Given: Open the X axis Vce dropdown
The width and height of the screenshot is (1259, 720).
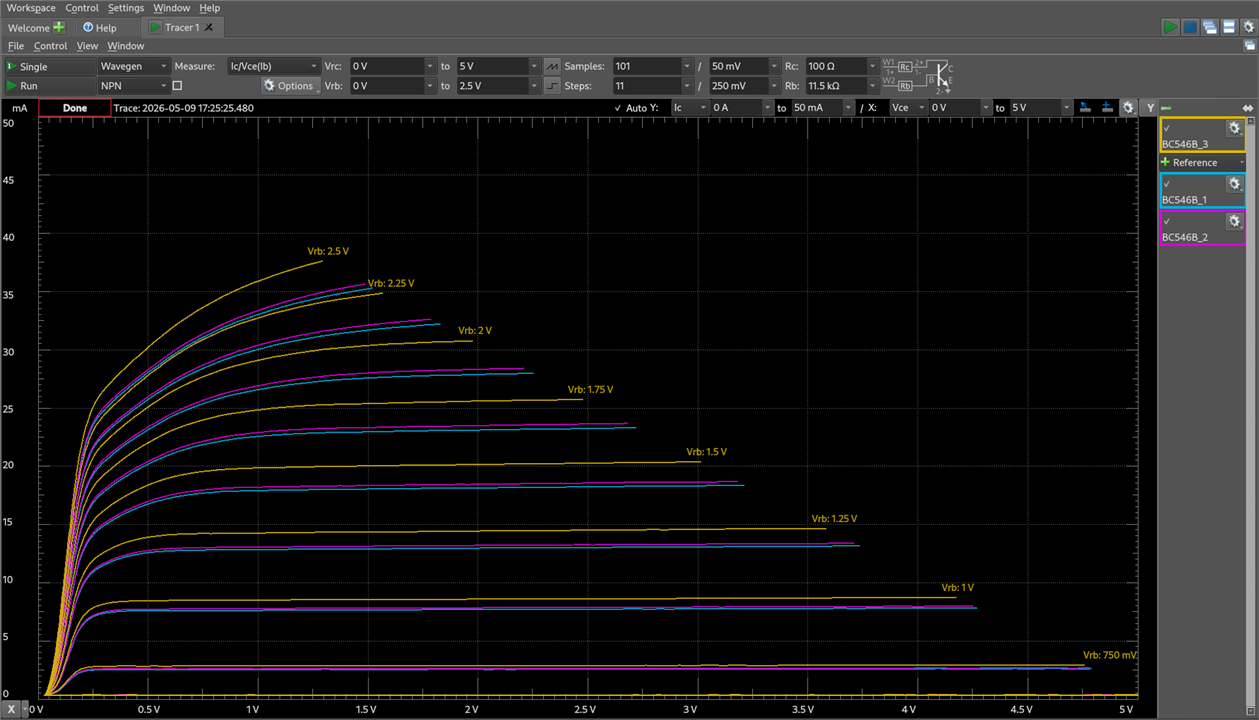Looking at the screenshot, I should 908,107.
